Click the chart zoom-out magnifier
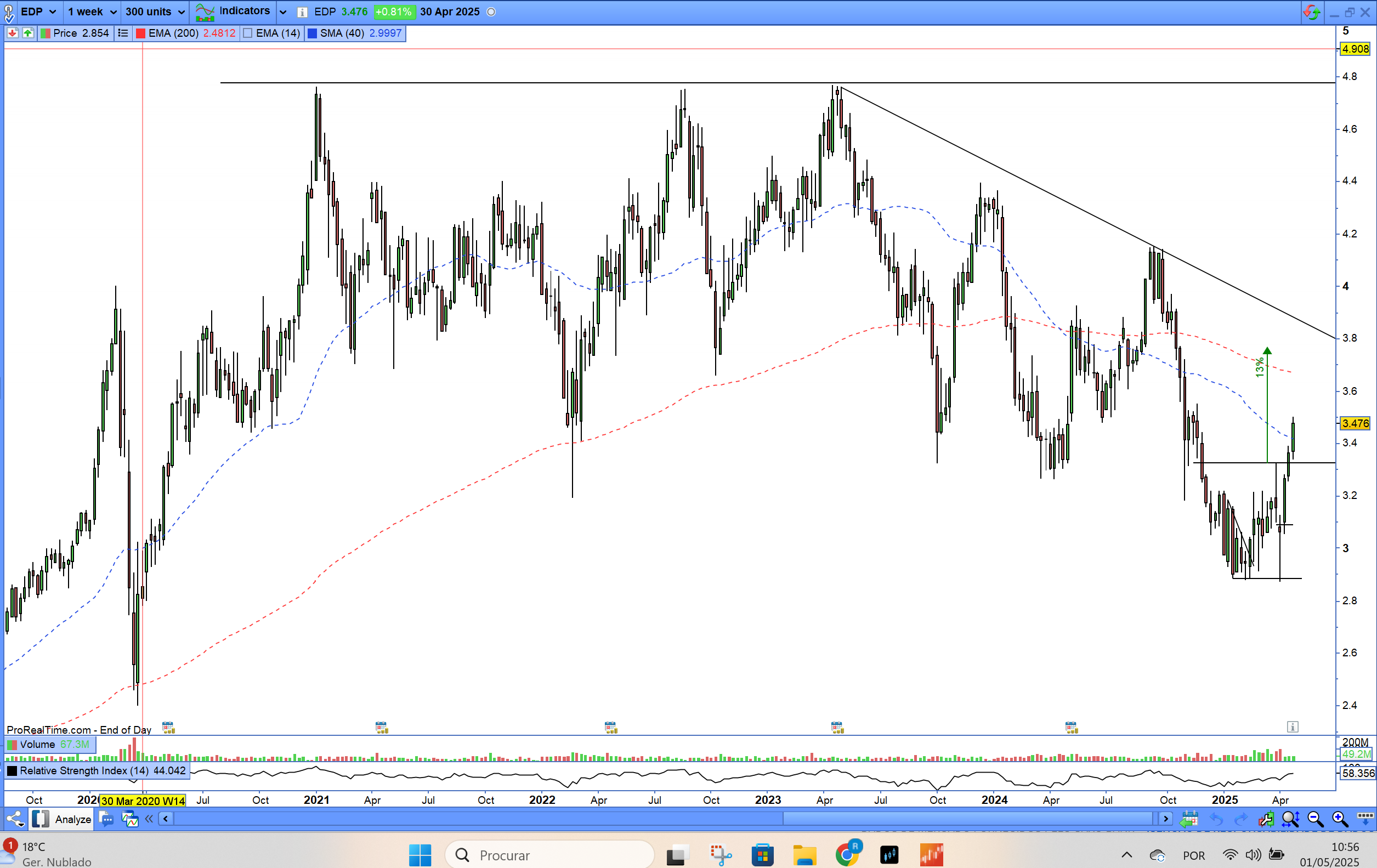1377x868 pixels. tap(1315, 819)
